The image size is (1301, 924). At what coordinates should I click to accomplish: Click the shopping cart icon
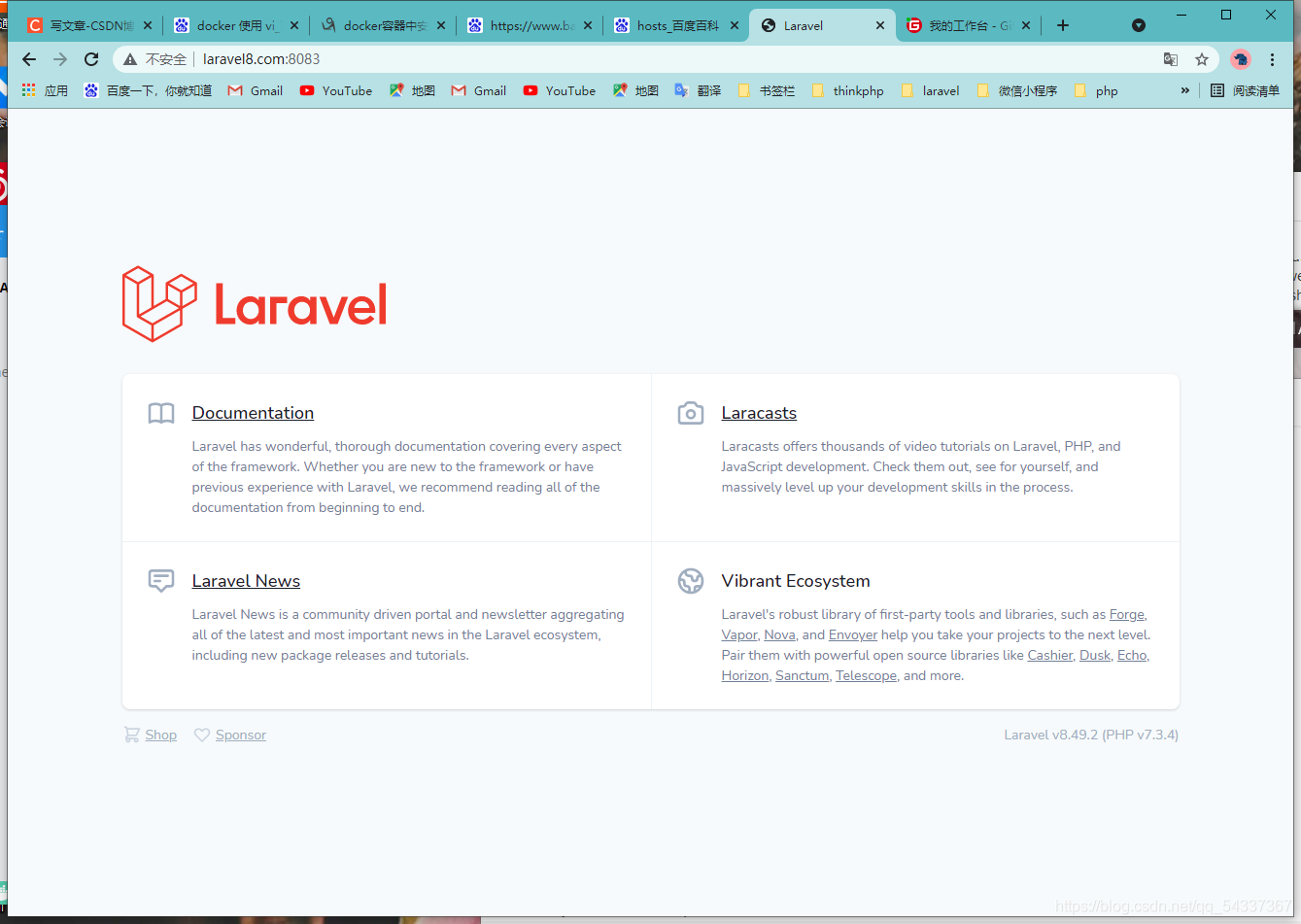pyautogui.click(x=131, y=735)
